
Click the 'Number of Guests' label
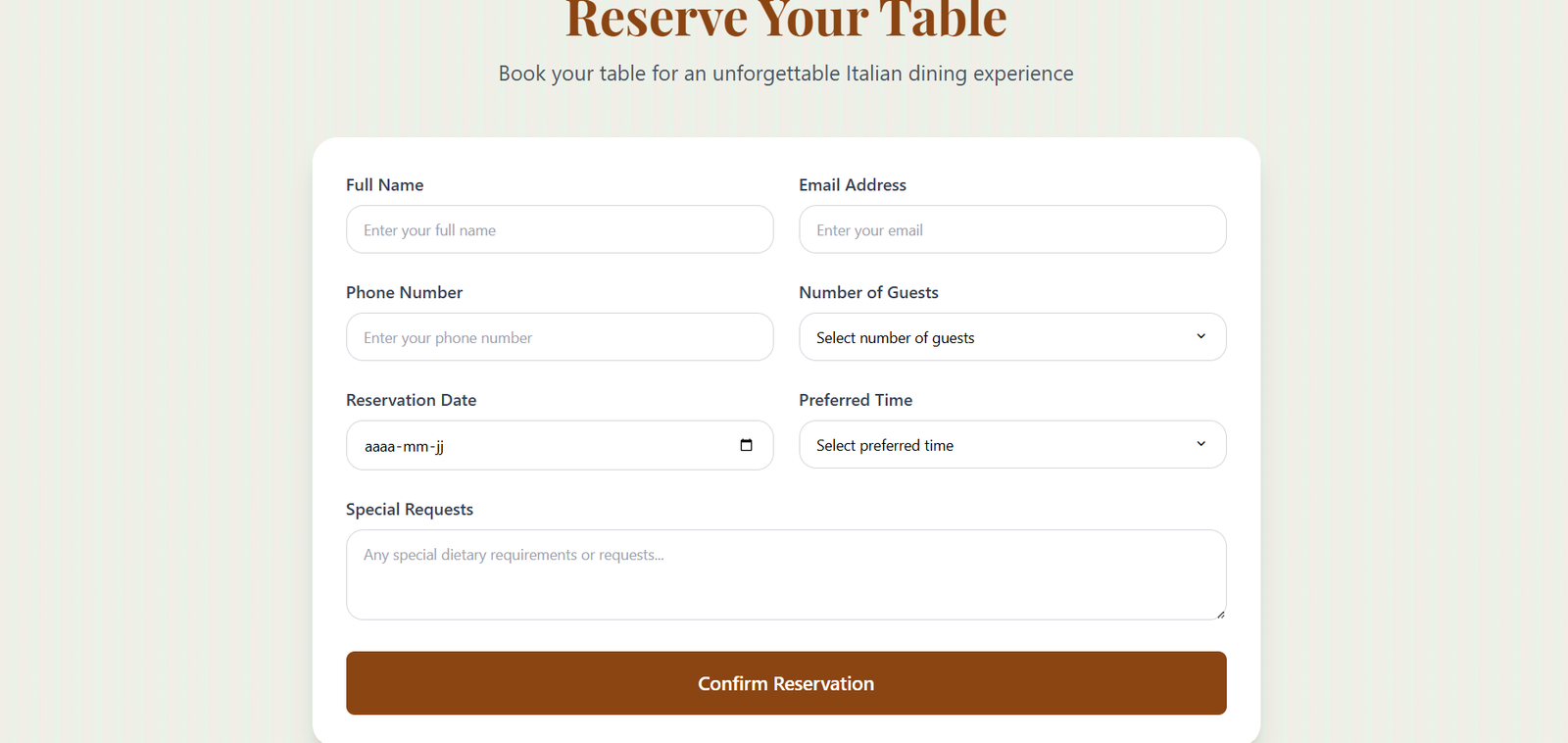pos(868,293)
